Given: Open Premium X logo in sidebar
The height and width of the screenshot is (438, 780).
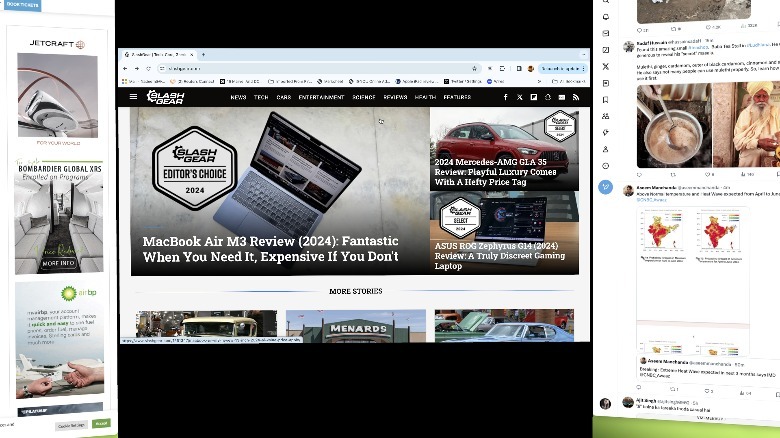Looking at the screenshot, I should point(605,66).
